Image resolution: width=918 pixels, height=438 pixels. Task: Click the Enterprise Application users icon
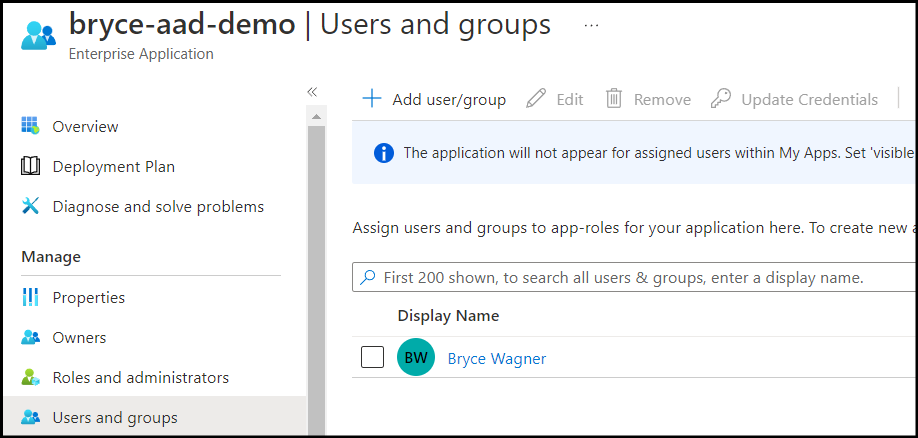(x=38, y=35)
